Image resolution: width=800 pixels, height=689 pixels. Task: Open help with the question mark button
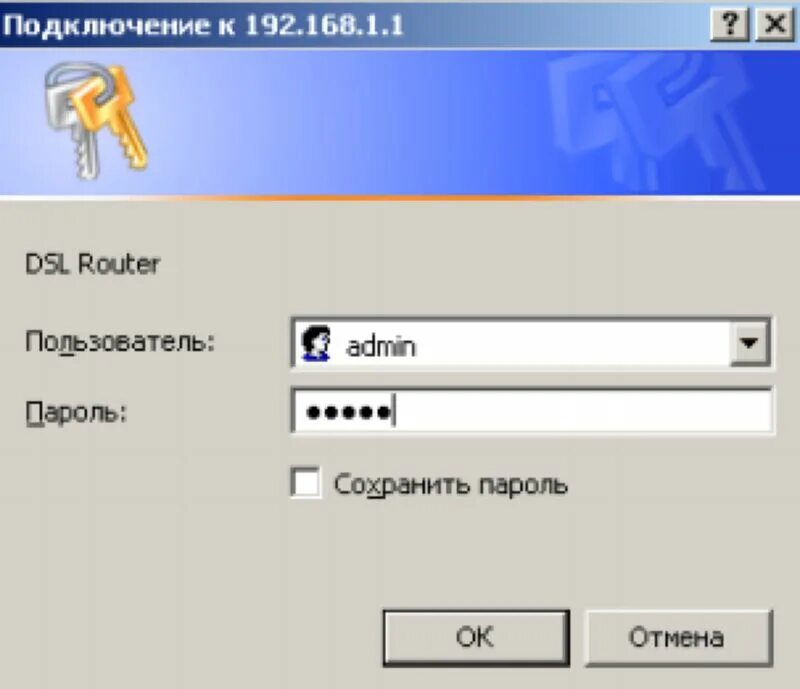(x=730, y=23)
